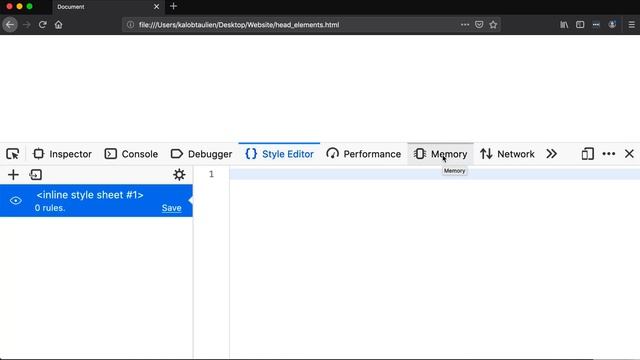640x360 pixels.
Task: Open the Library icon in toolbar
Action: (x=564, y=24)
